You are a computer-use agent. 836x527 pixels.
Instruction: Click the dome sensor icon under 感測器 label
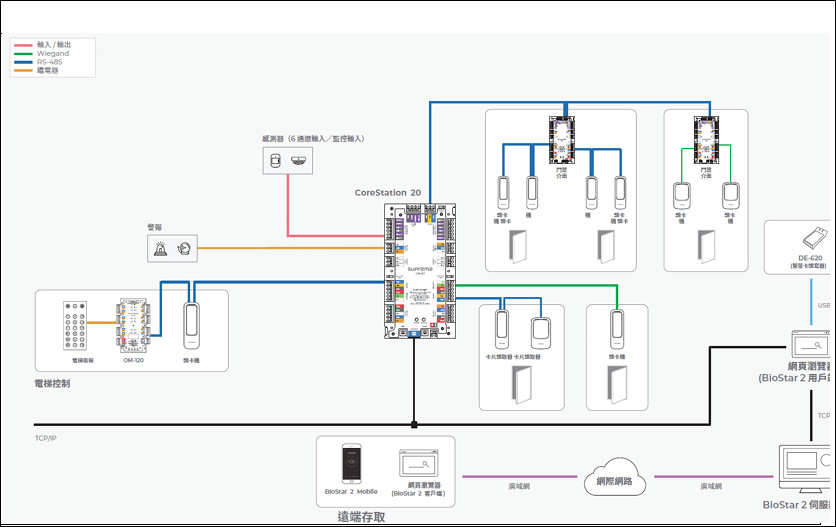tap(298, 160)
